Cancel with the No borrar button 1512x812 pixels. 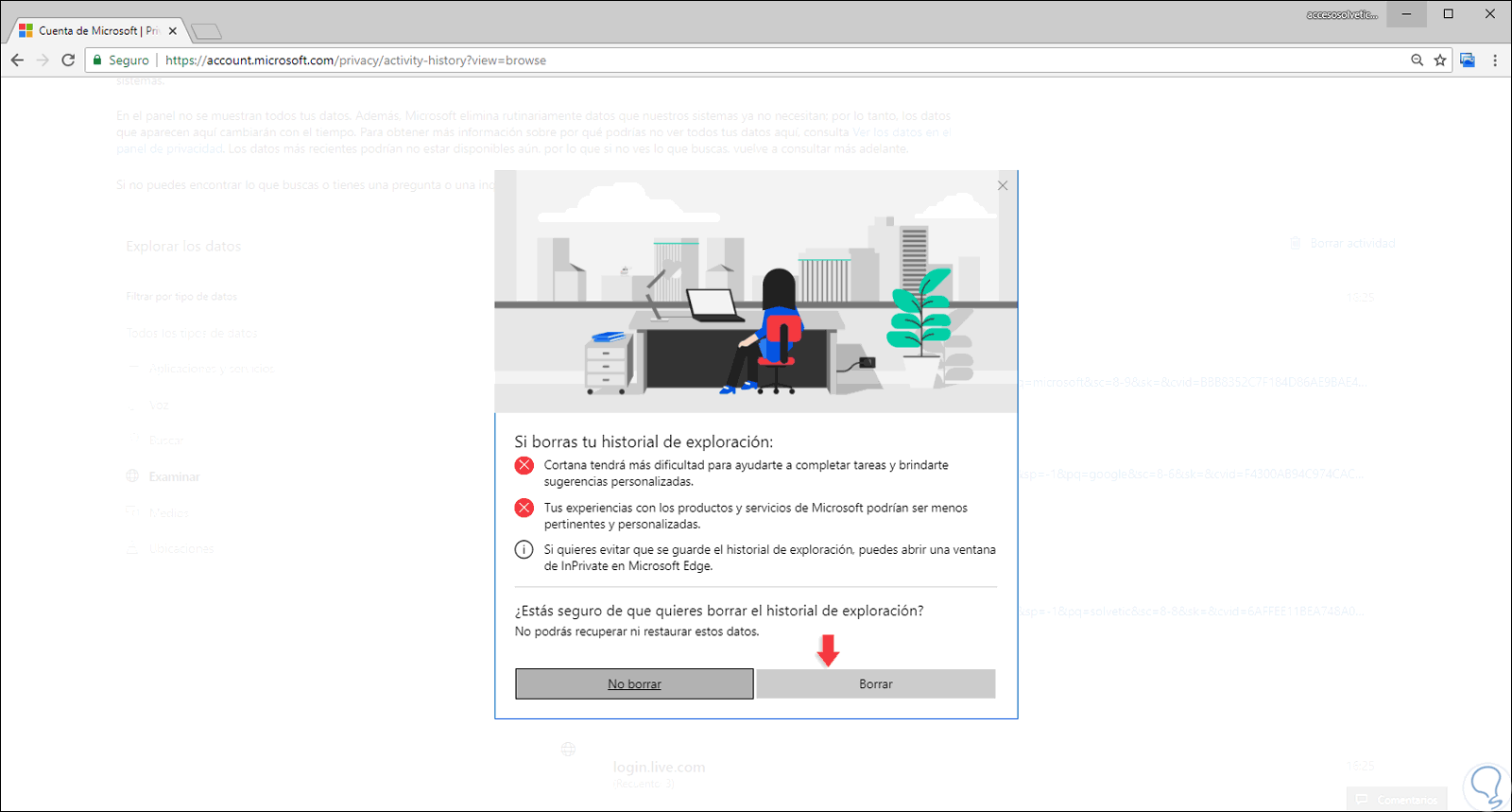coord(634,683)
